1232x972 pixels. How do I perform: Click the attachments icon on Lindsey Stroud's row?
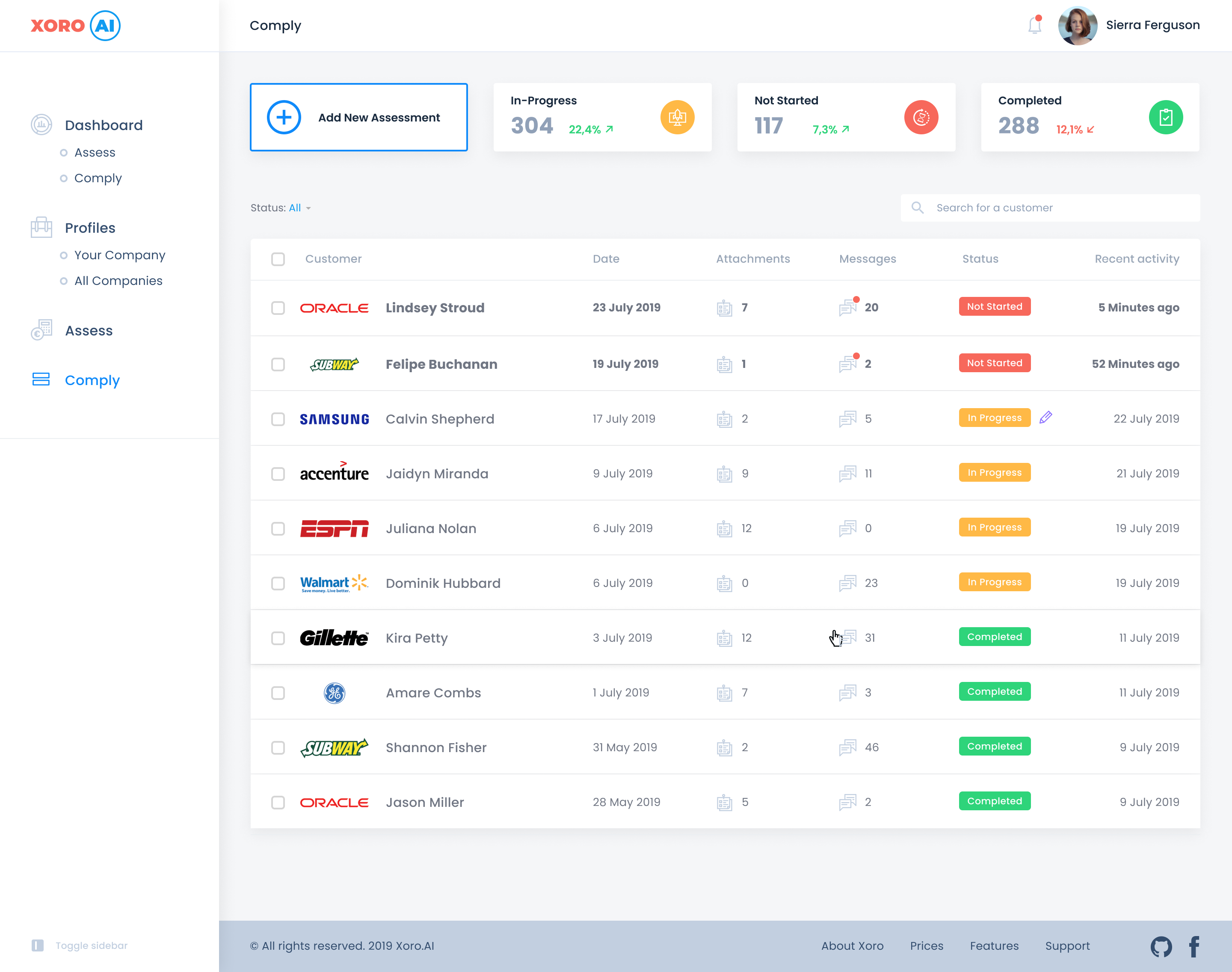coord(724,308)
